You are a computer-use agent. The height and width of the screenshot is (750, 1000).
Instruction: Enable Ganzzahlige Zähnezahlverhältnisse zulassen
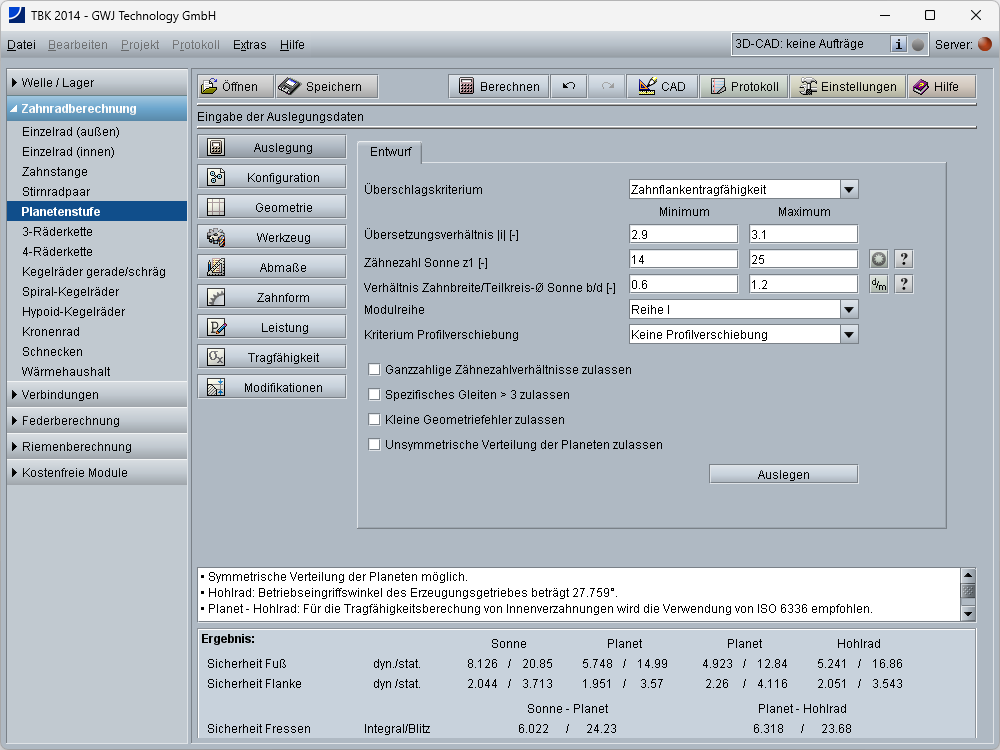(x=375, y=370)
